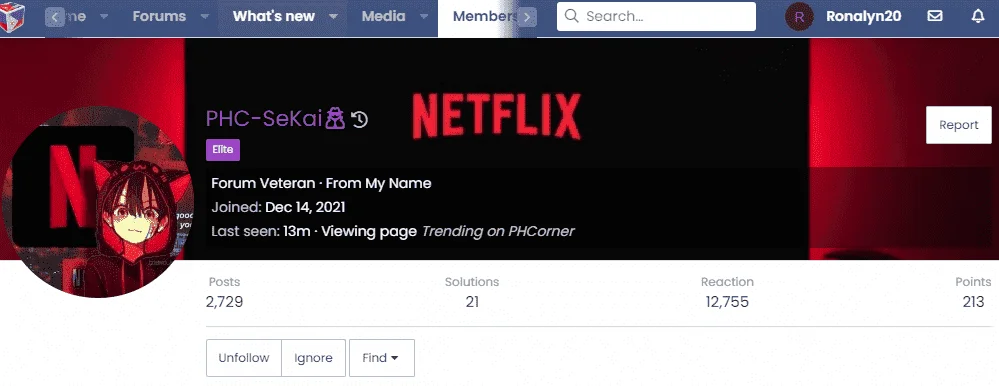Click the staff badge icon beside PHC-SeKai
Viewport: 999px width, 386px height.
335,119
